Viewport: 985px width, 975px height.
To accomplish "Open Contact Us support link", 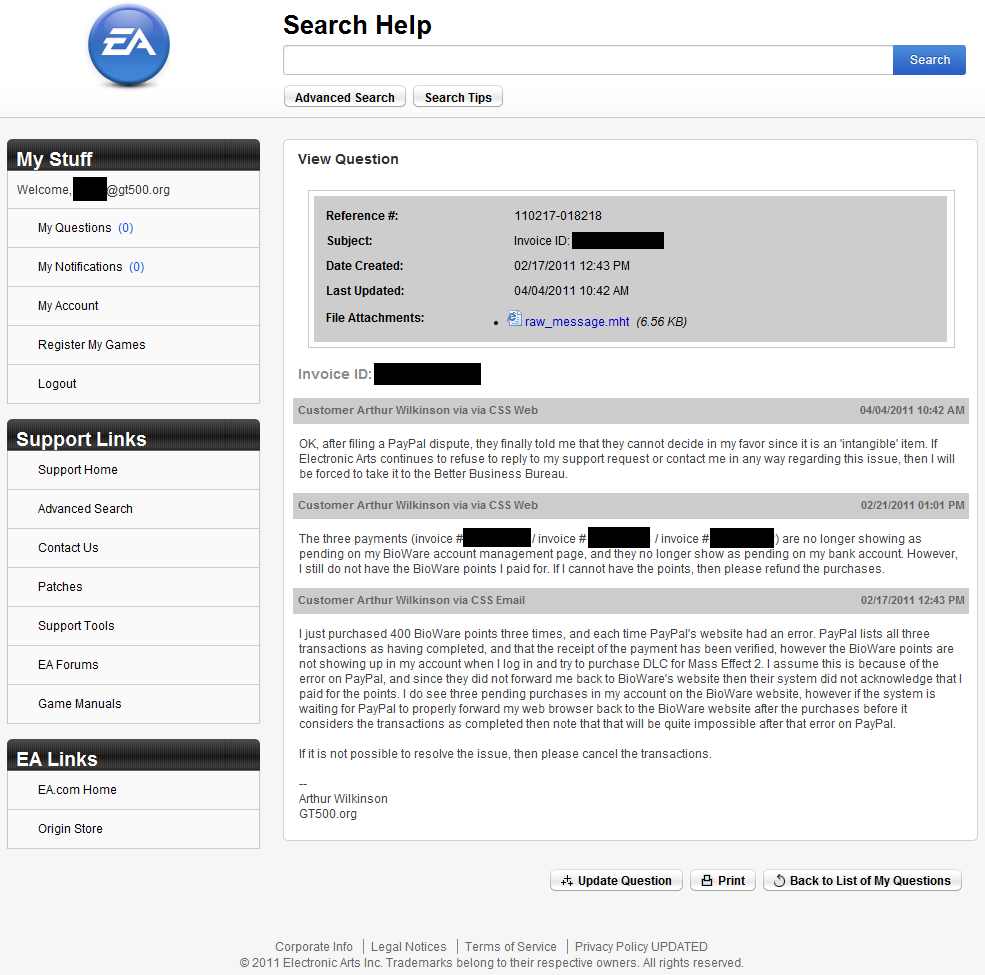I will 68,548.
